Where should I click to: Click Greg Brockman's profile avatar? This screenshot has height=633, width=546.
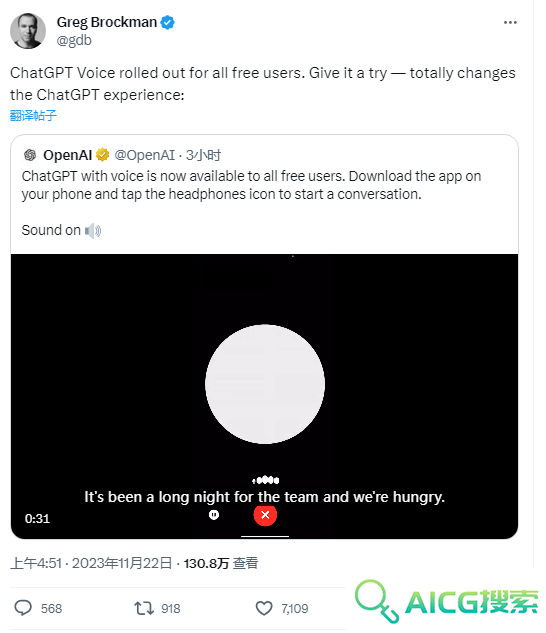28,31
